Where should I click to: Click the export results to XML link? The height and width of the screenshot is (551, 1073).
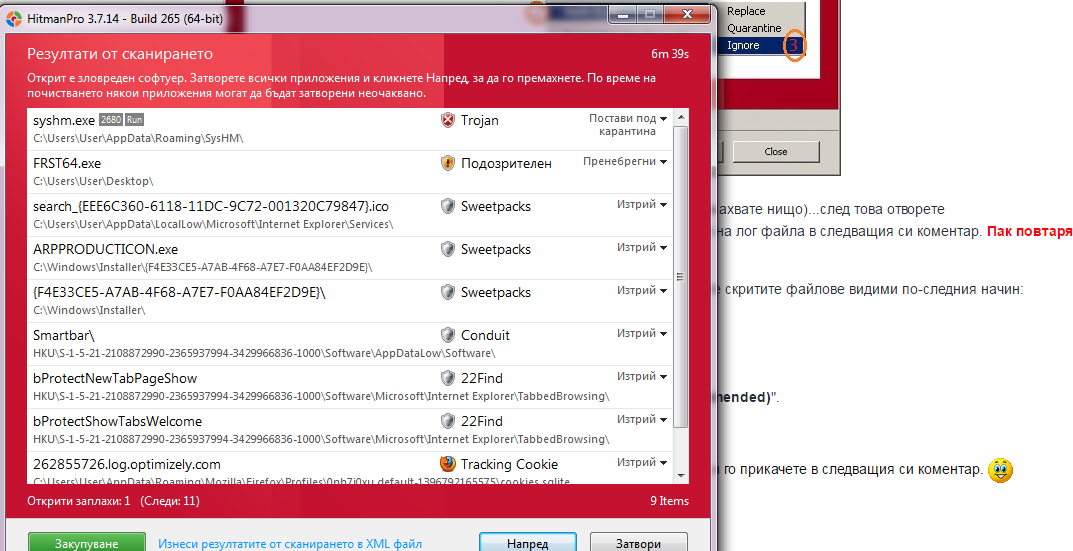(x=290, y=544)
